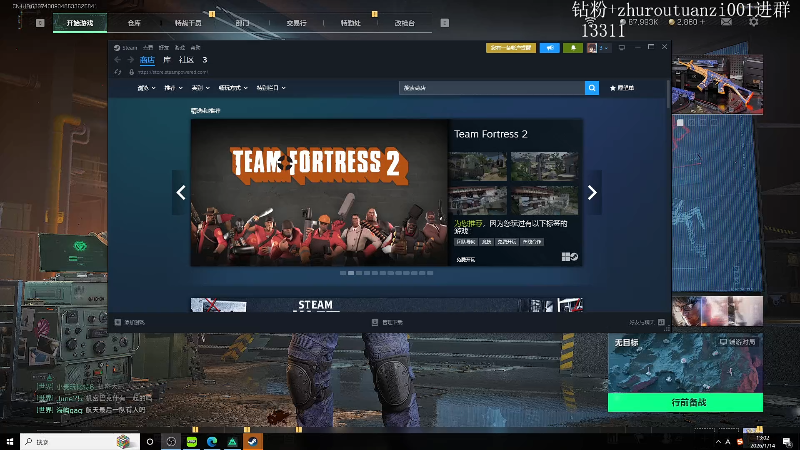Click the Steam page vertical scrollbar
This screenshot has width=800, height=450.
tap(668, 94)
